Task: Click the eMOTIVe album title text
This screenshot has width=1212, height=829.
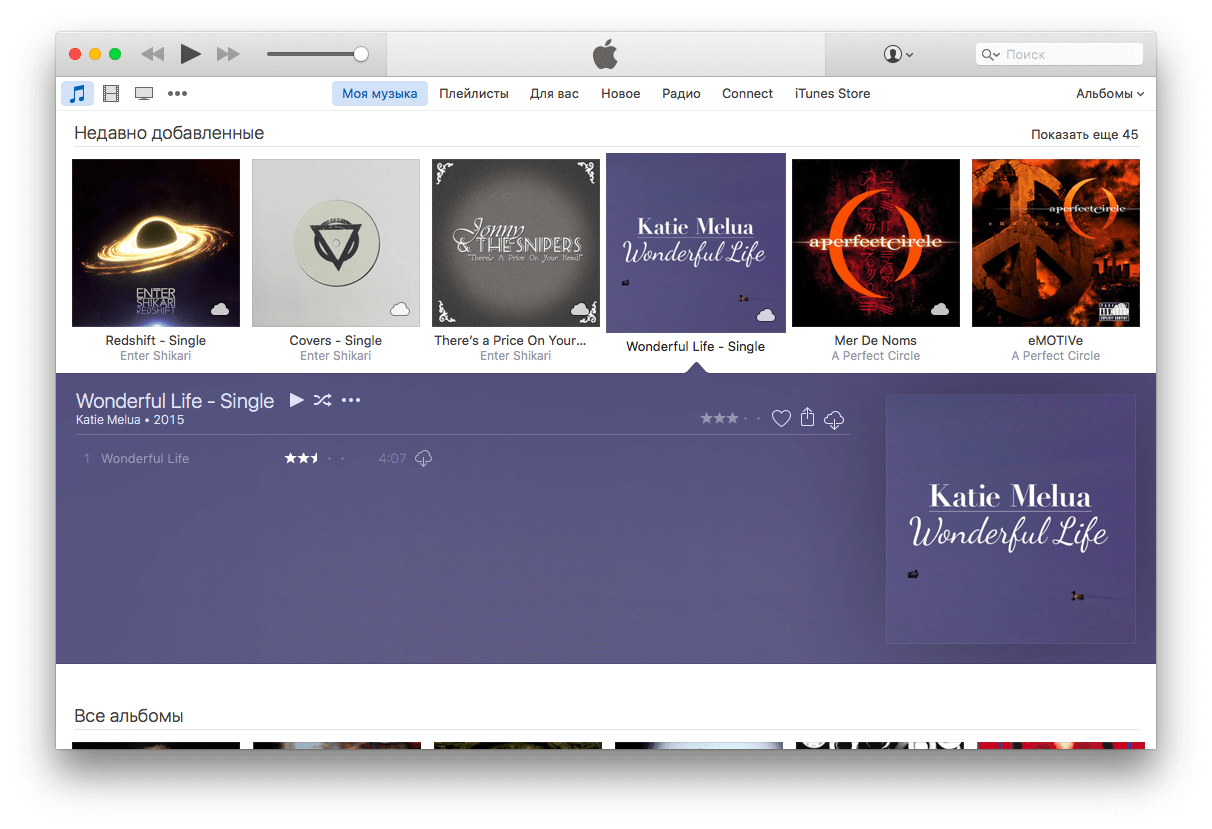Action: pos(1056,341)
